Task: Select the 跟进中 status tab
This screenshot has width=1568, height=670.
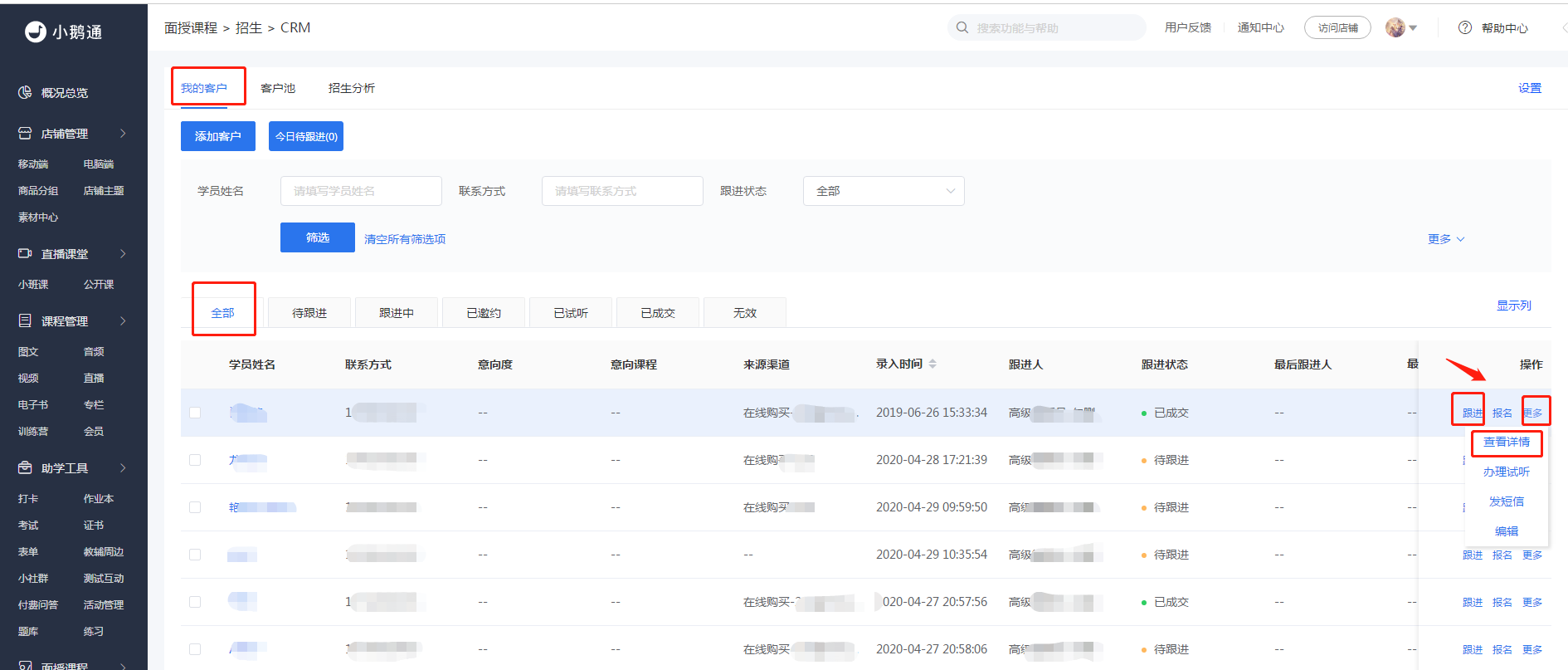Action: [397, 313]
